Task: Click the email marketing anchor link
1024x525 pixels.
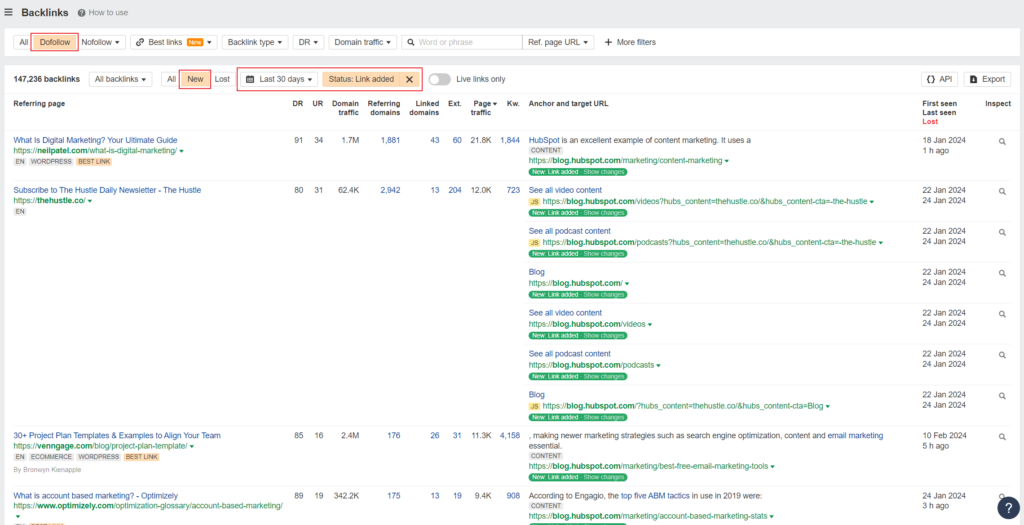Action: [855, 436]
